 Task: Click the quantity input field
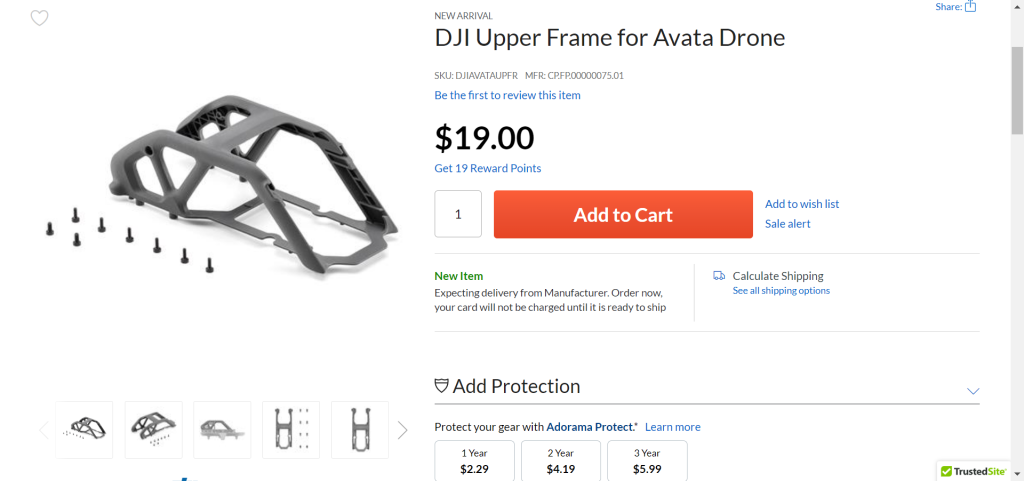click(x=458, y=214)
